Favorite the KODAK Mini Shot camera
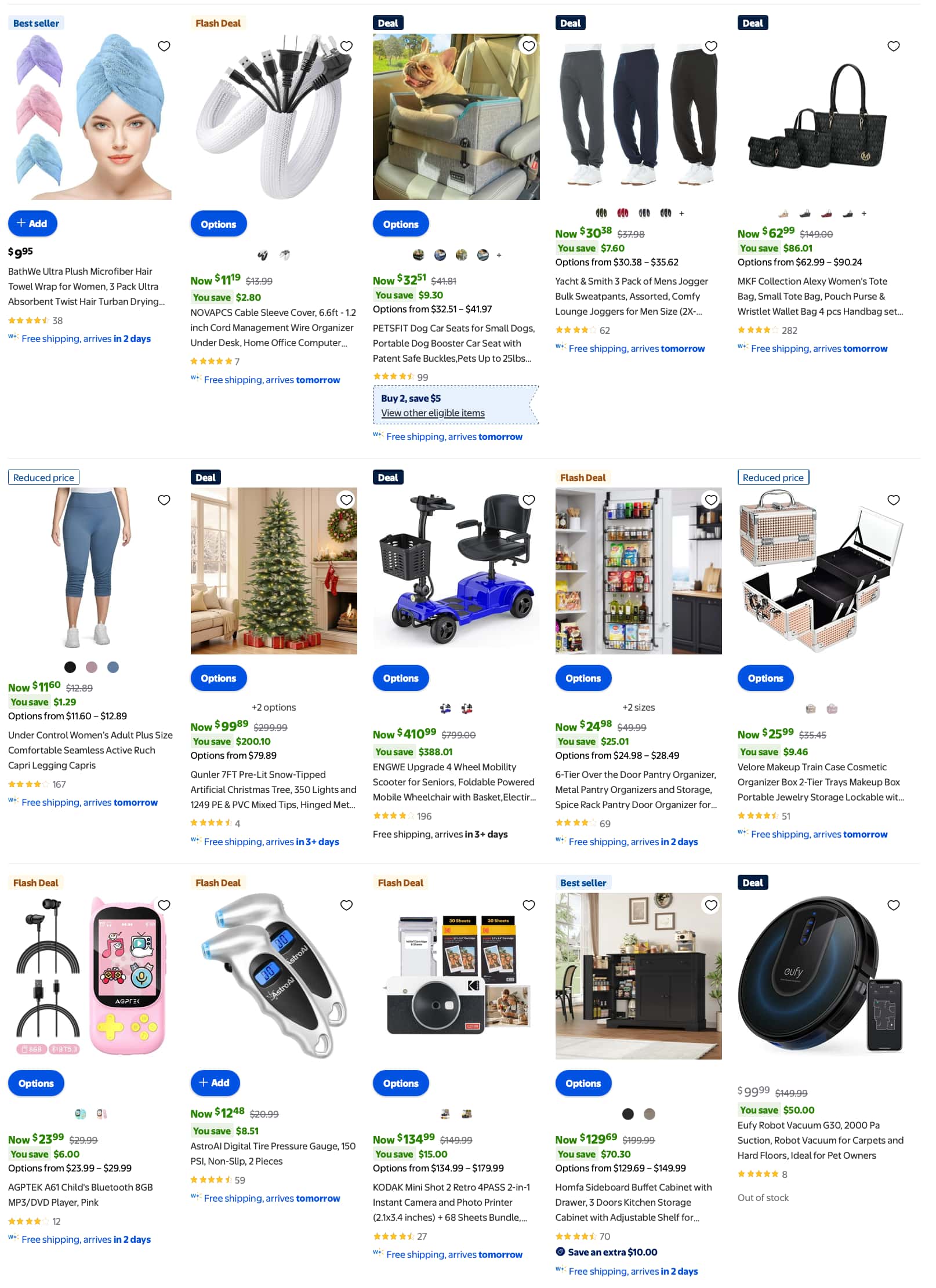936x1288 pixels. (529, 905)
